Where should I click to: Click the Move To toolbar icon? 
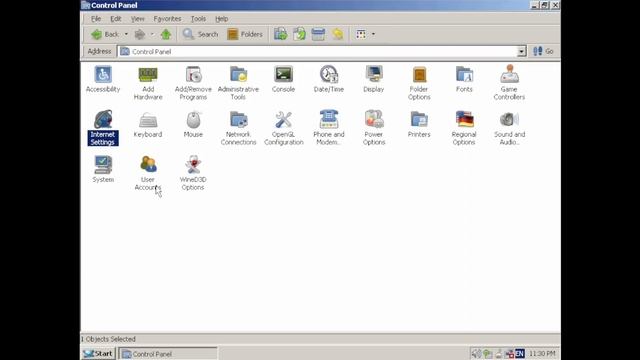(281, 34)
